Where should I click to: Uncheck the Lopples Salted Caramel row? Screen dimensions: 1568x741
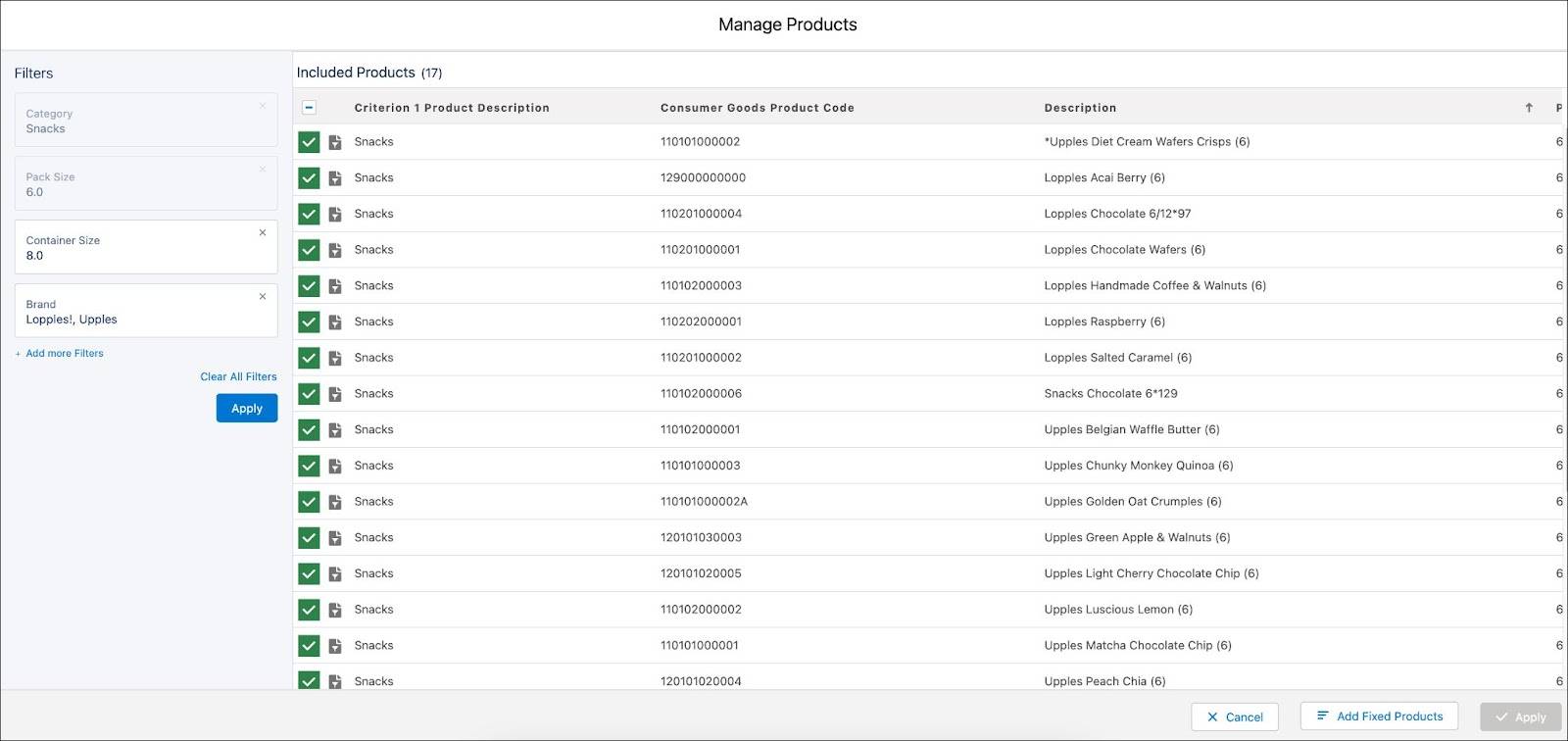(309, 358)
